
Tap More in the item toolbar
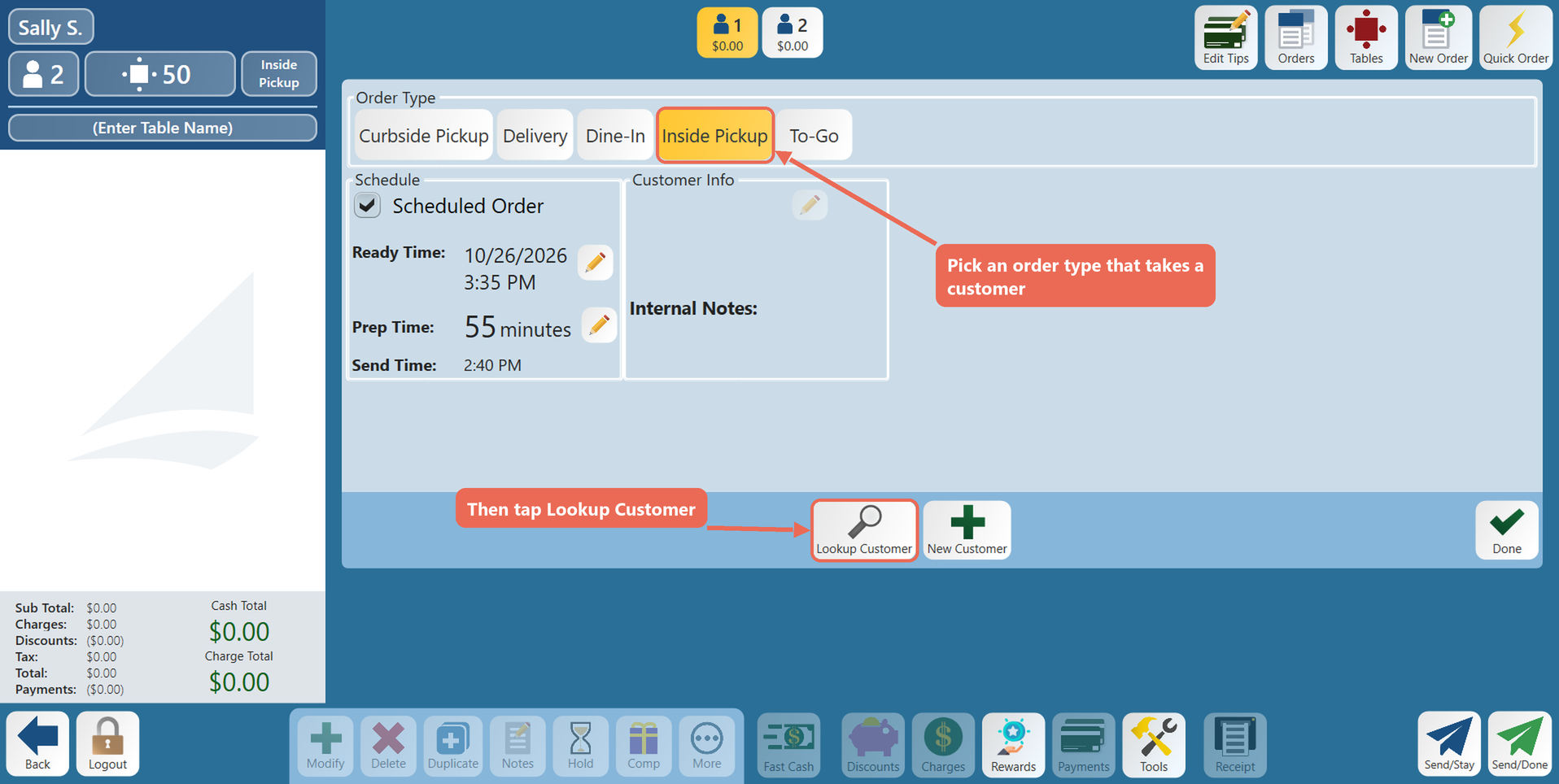(x=706, y=745)
